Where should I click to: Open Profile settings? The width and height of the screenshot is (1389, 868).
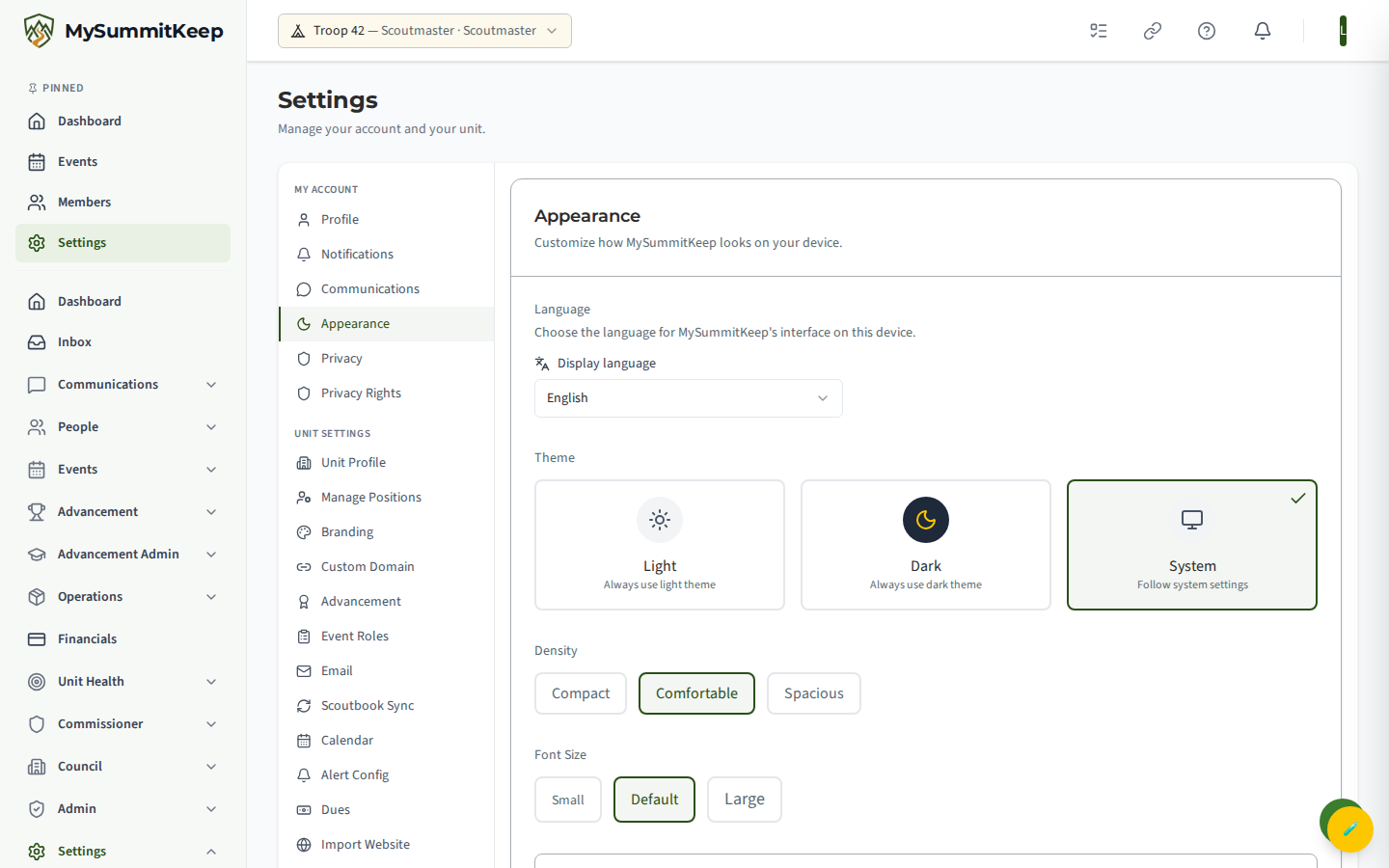coord(387,220)
